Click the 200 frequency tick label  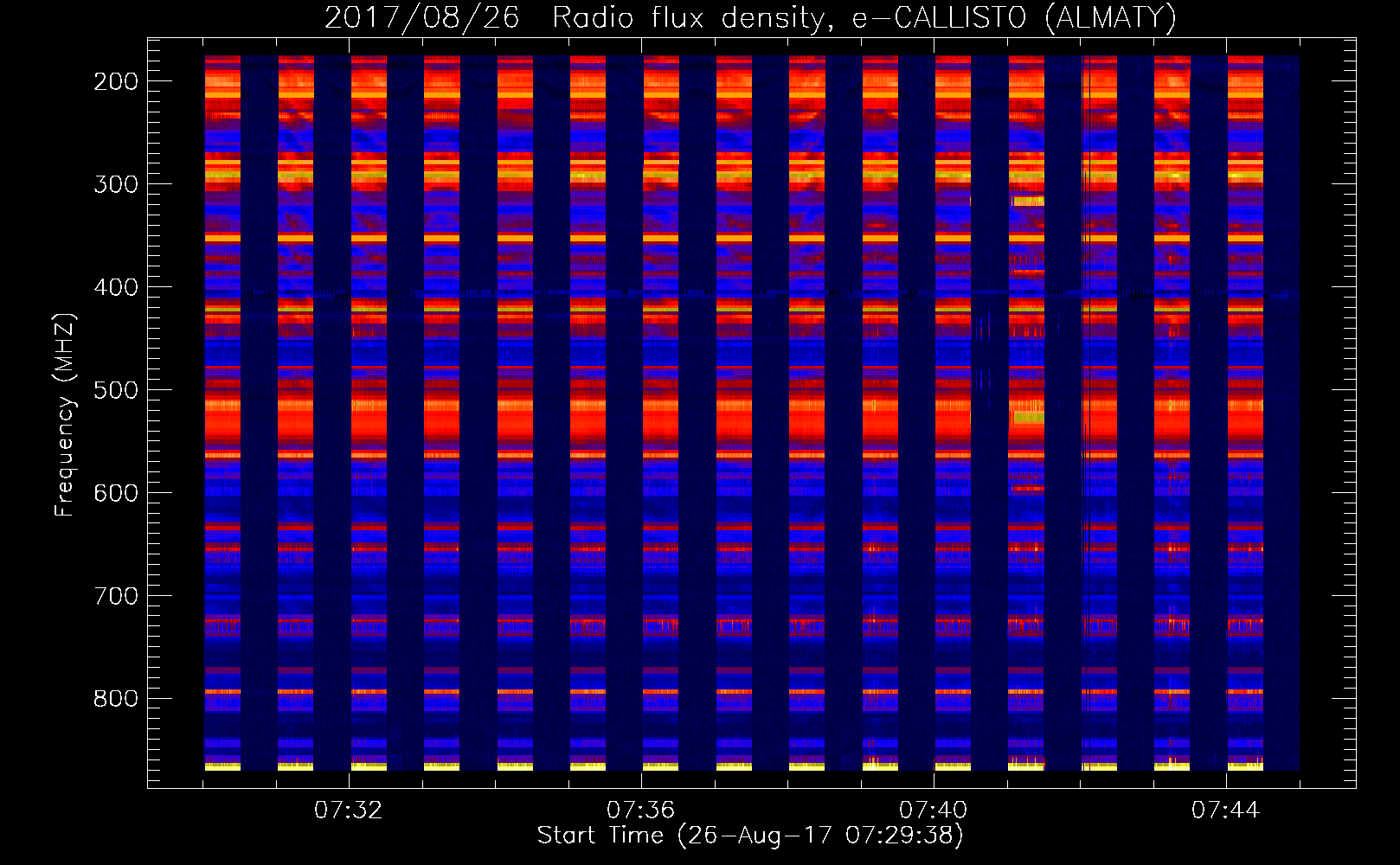(116, 81)
